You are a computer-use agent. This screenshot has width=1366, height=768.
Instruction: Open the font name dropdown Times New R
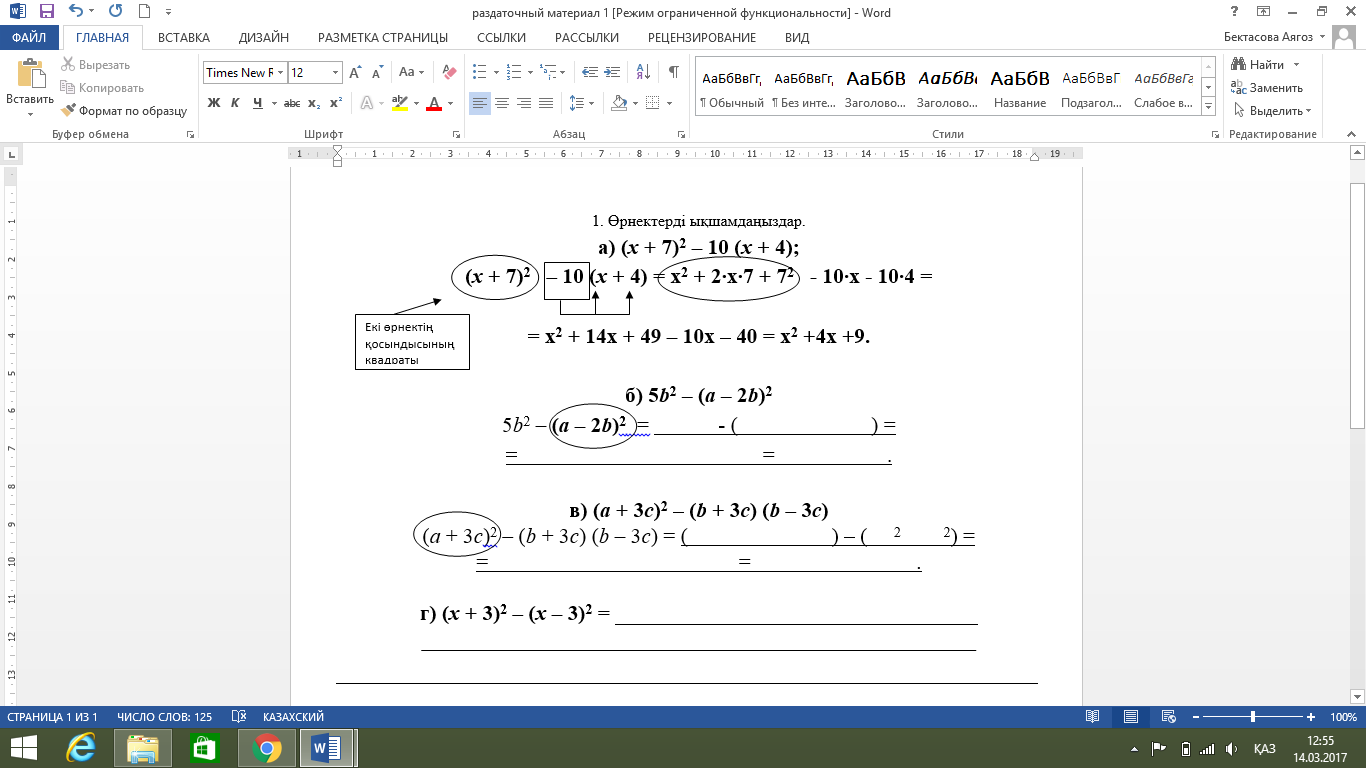[x=282, y=72]
